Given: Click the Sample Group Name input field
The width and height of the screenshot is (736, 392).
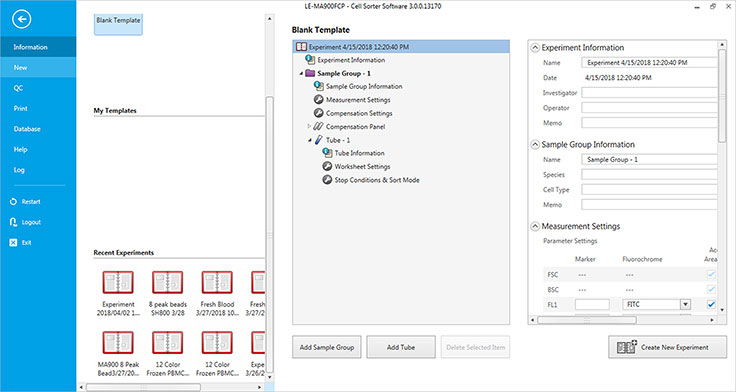Looking at the screenshot, I should pos(650,160).
